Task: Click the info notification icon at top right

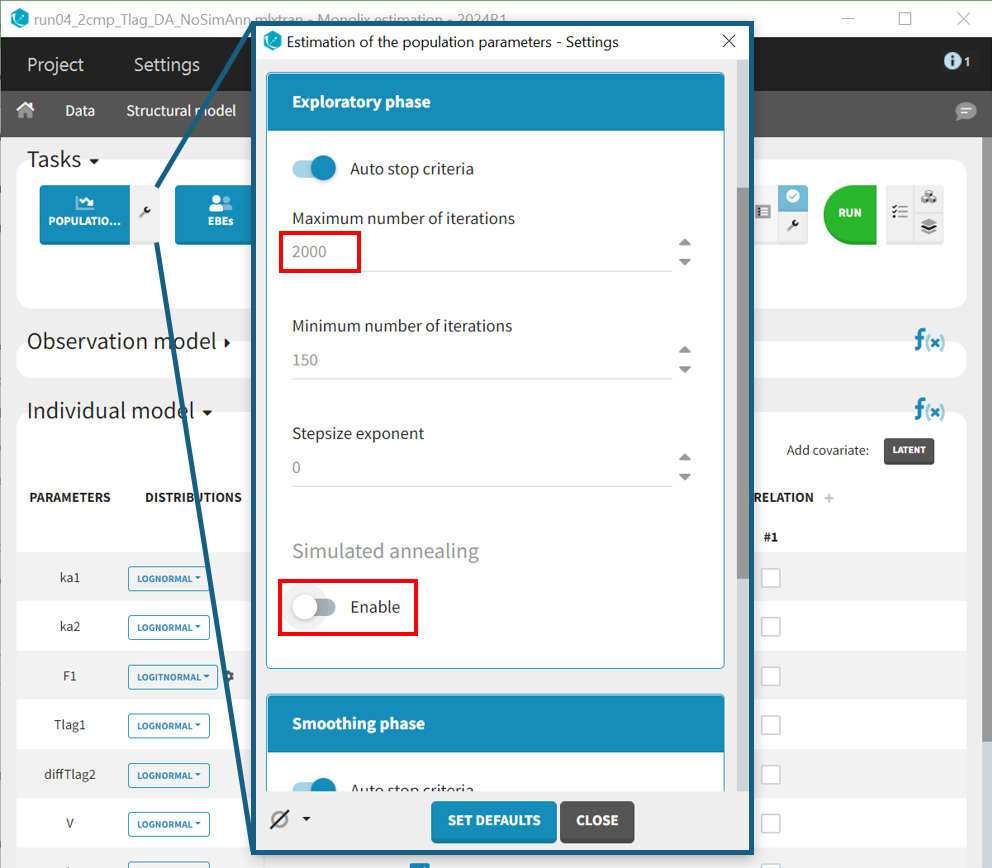Action: pos(955,62)
